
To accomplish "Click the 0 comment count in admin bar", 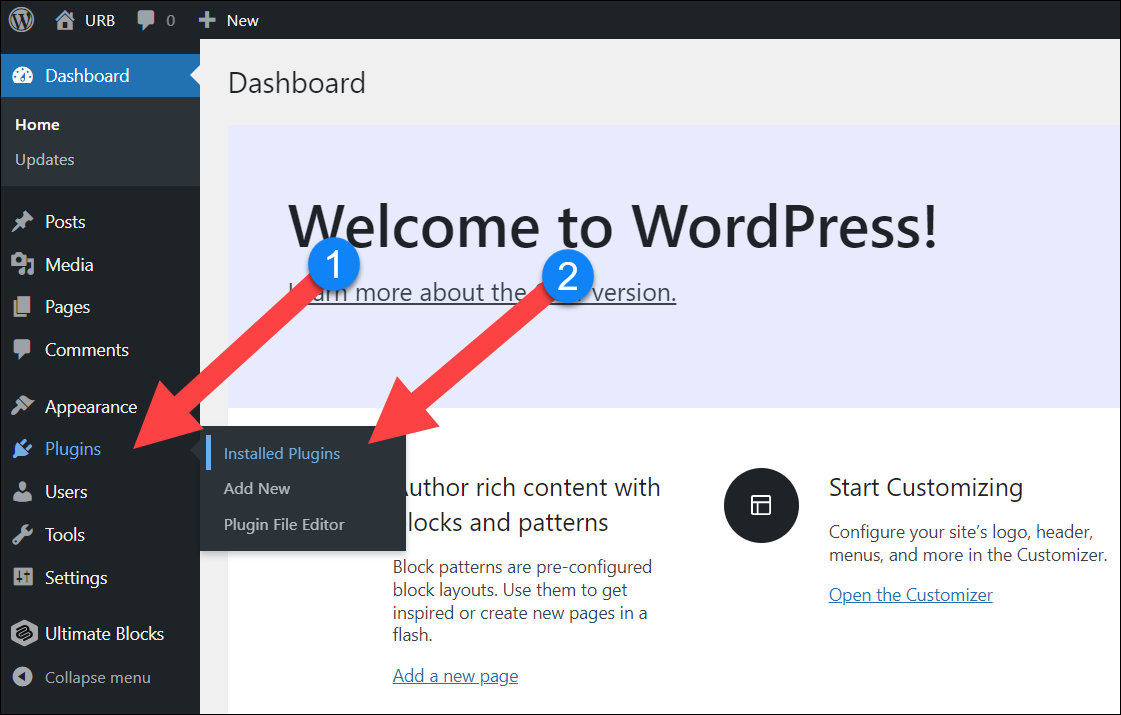I will point(170,21).
